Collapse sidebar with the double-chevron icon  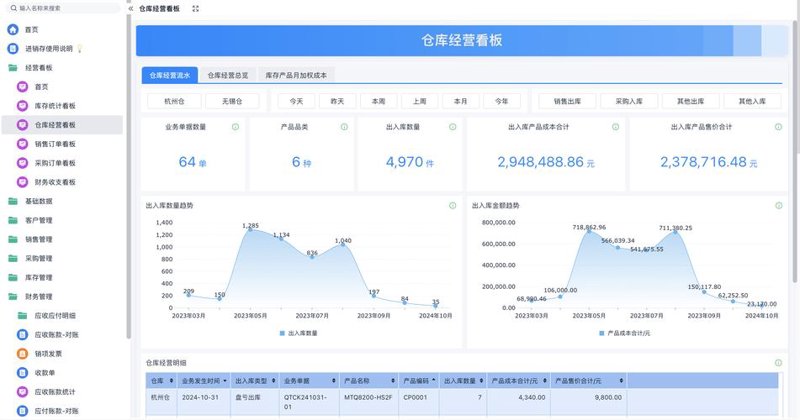pyautogui.click(x=131, y=9)
